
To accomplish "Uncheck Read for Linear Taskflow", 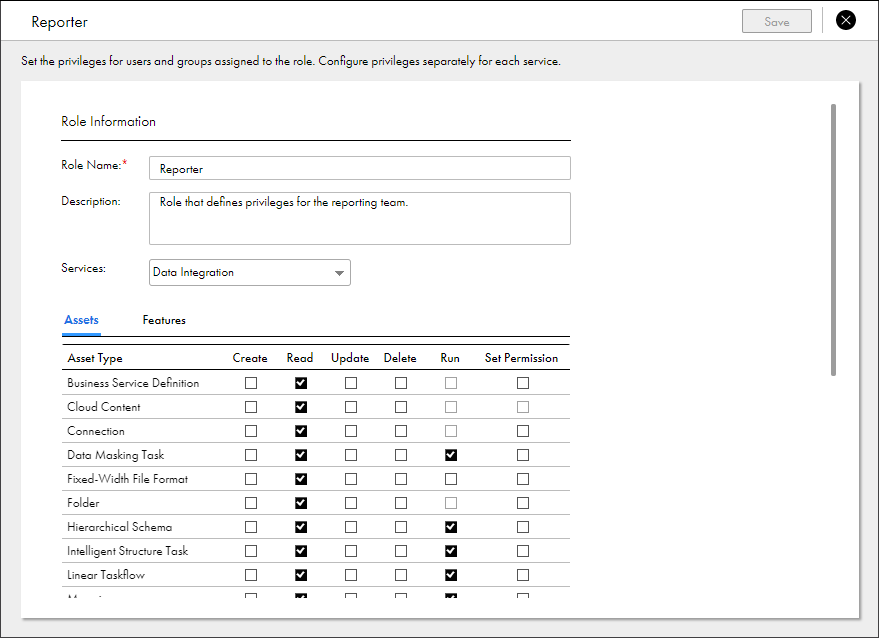I will click(x=301, y=576).
